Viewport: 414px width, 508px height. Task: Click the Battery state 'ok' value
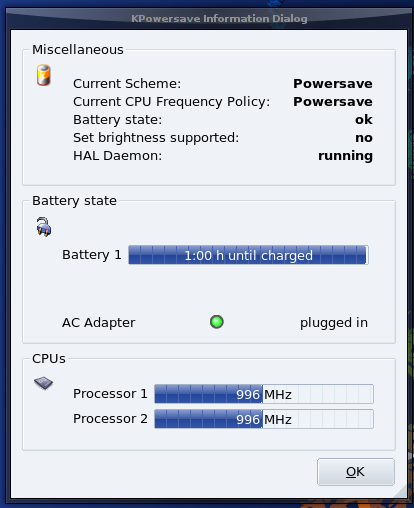point(364,120)
